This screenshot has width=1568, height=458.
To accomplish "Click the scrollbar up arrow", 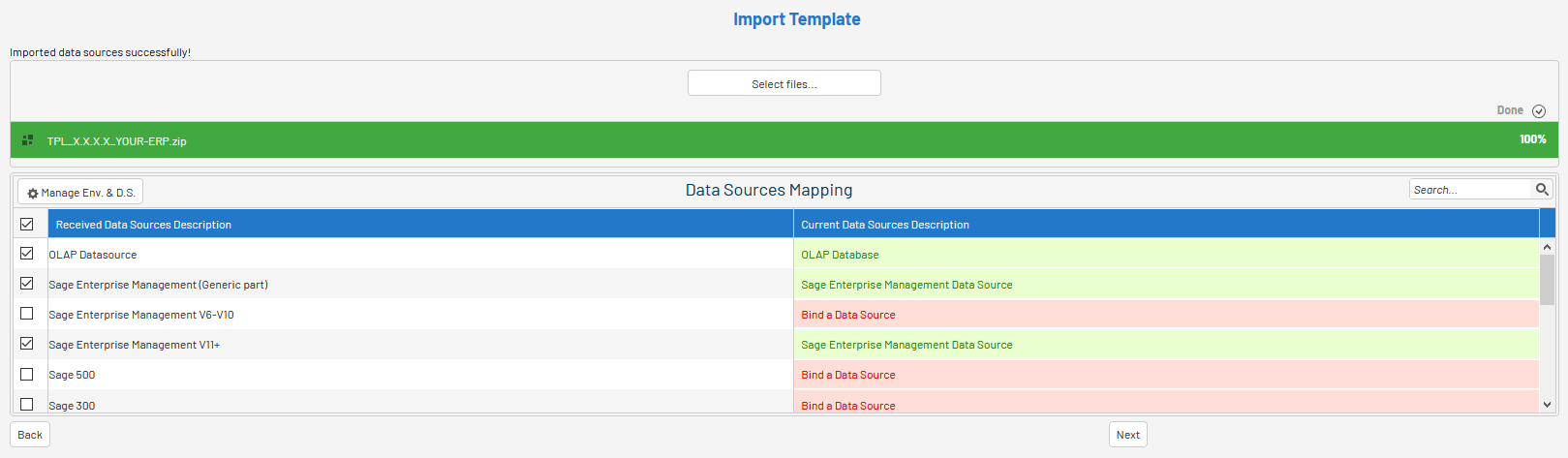I will (x=1547, y=248).
